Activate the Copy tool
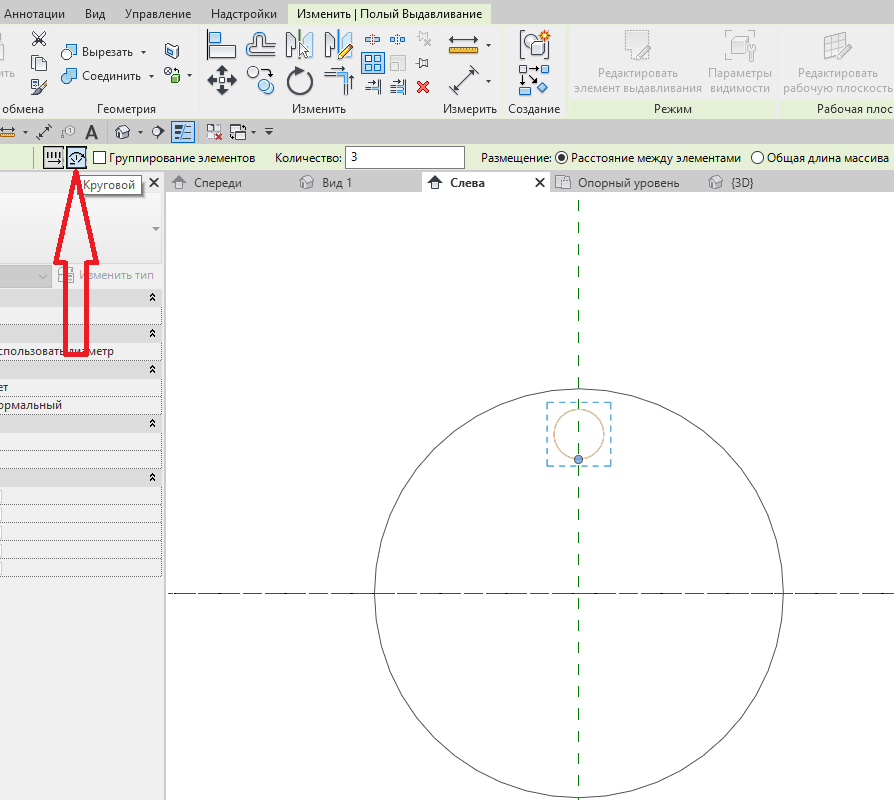This screenshot has height=800, width=894. pyautogui.click(x=261, y=80)
